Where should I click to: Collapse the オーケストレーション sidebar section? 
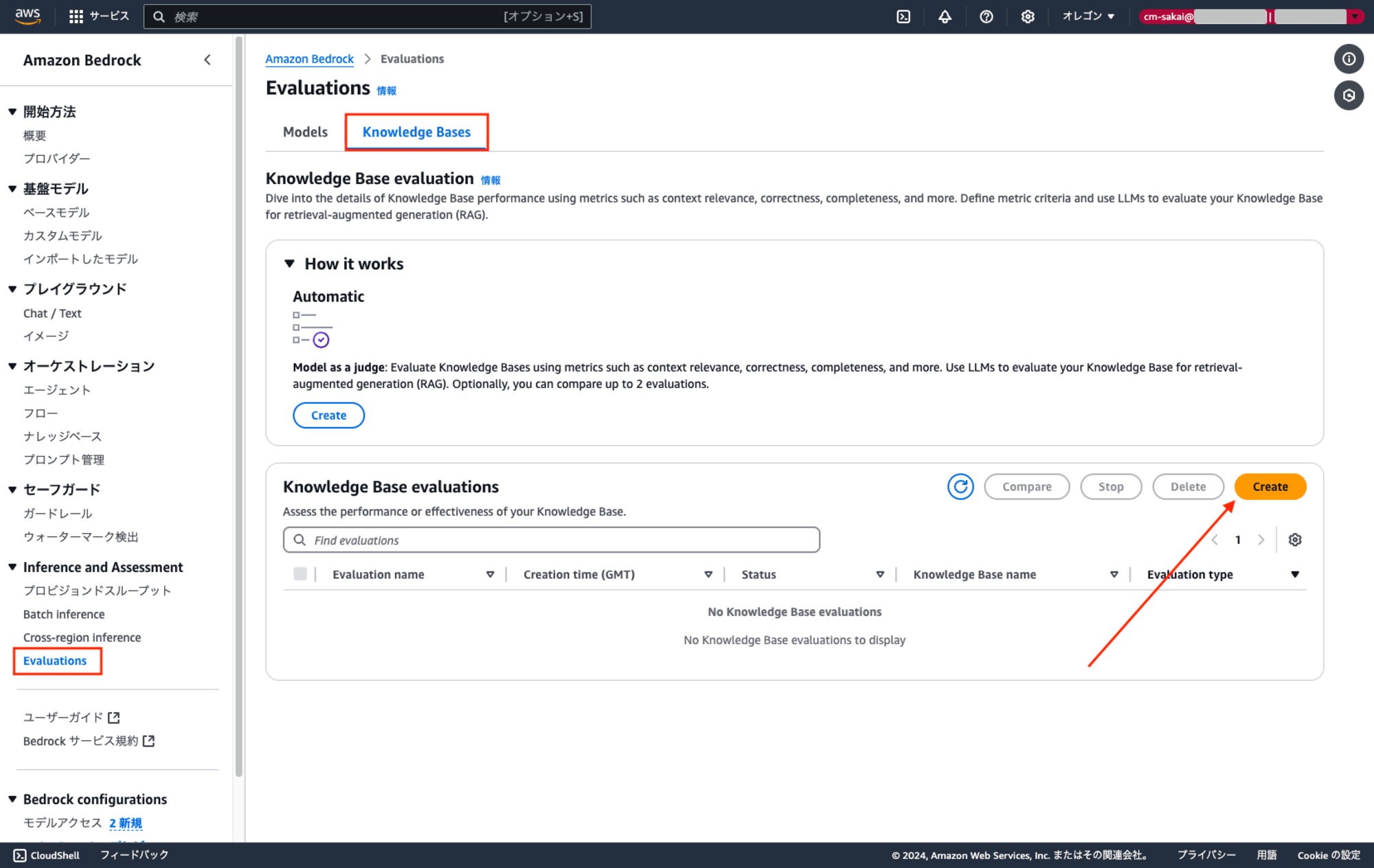pyautogui.click(x=12, y=367)
